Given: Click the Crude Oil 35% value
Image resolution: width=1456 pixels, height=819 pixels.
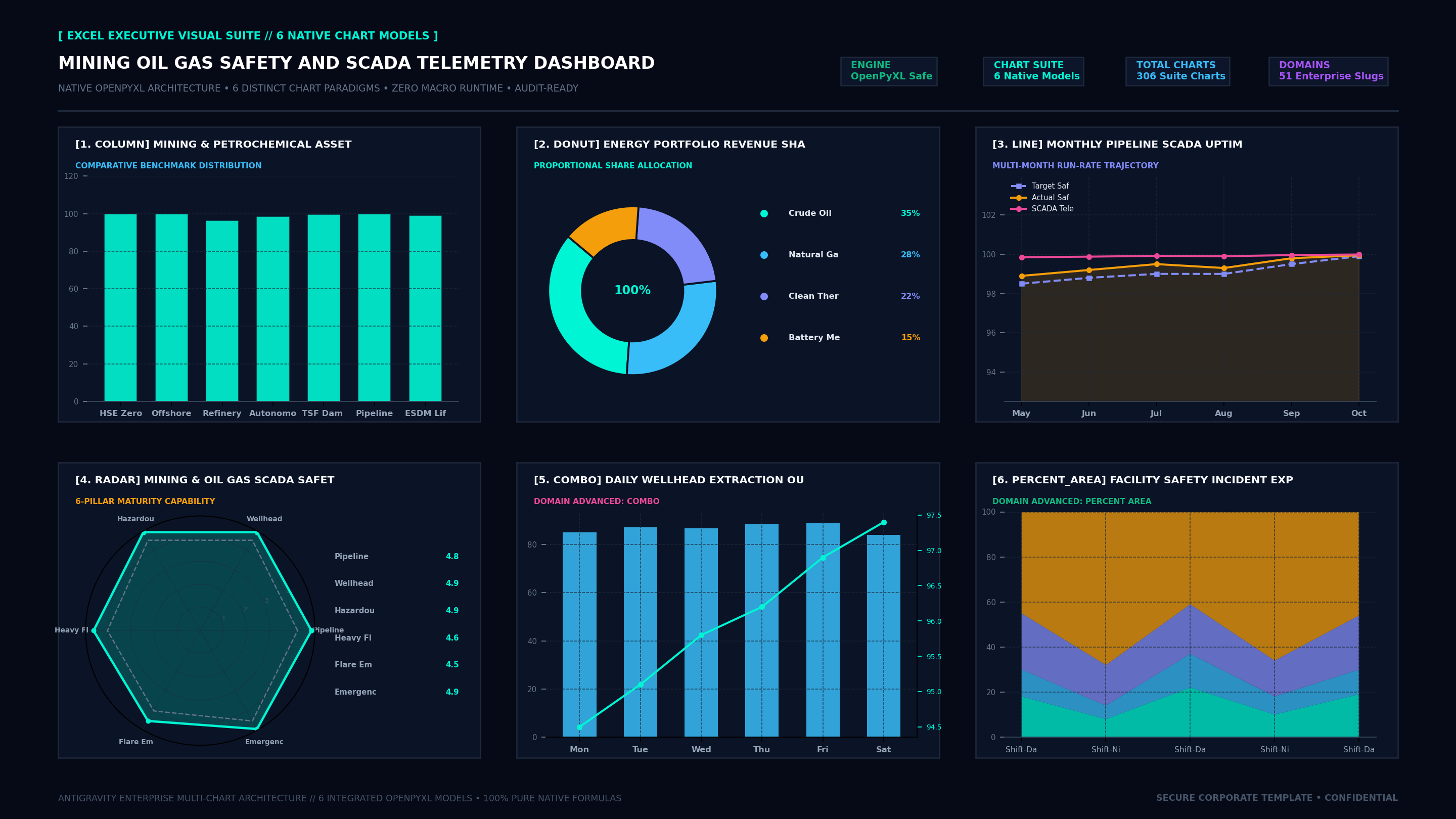Looking at the screenshot, I should click(910, 214).
